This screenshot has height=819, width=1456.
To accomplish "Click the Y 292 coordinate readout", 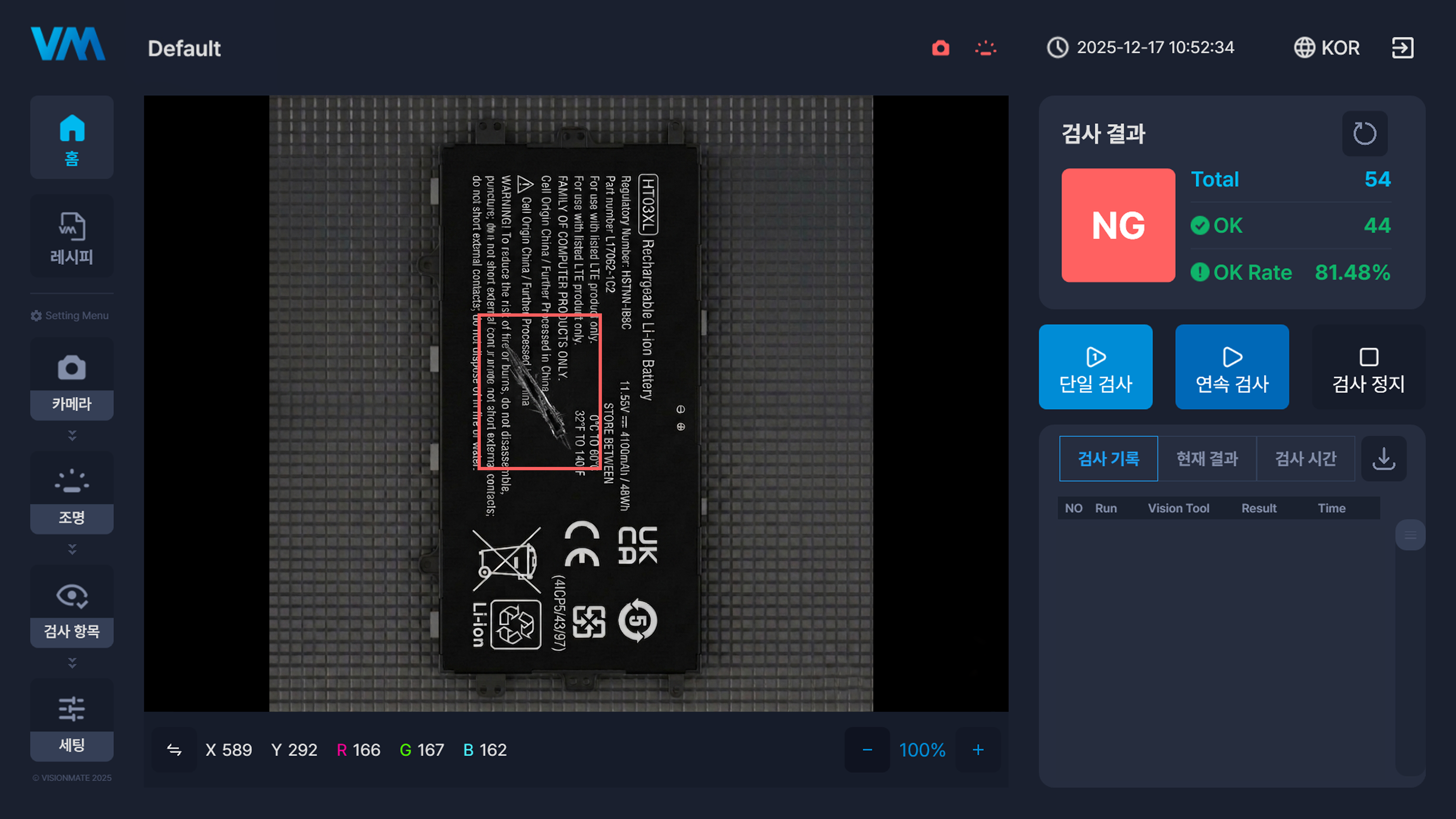I will coord(295,750).
